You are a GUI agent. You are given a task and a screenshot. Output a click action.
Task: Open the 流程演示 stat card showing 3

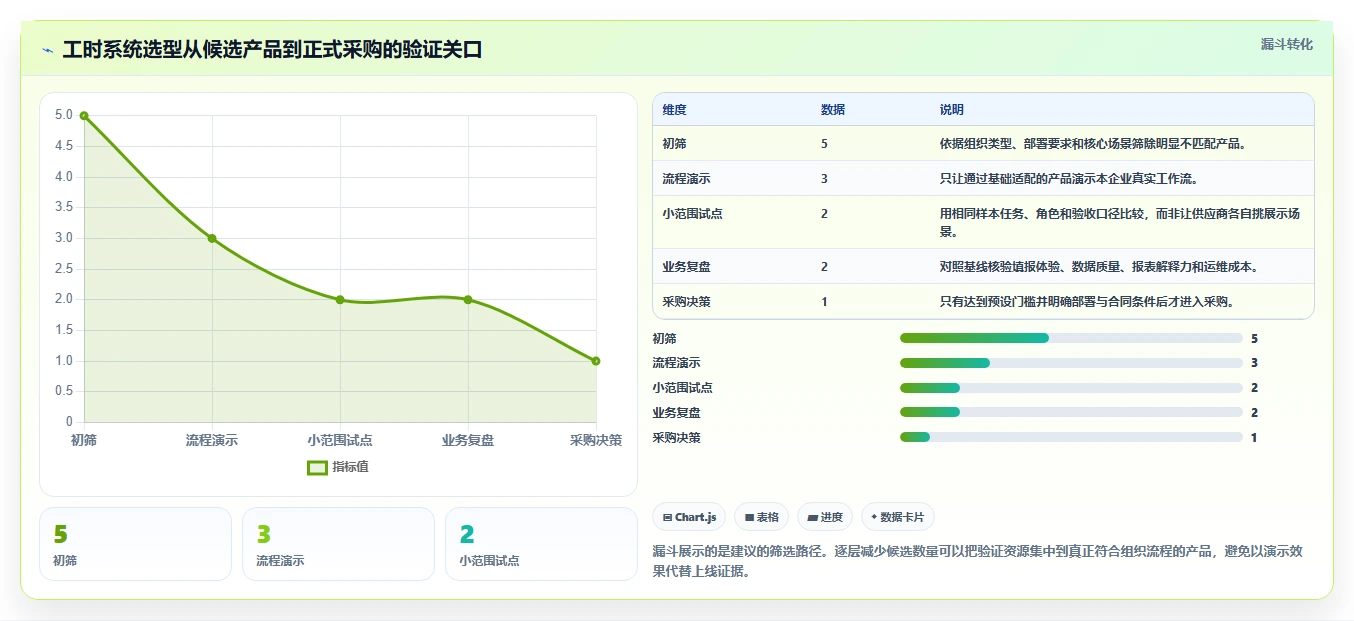338,544
